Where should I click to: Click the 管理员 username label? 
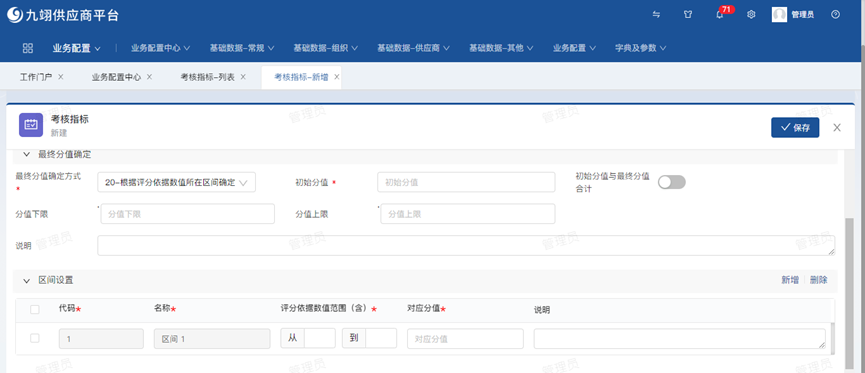click(802, 15)
